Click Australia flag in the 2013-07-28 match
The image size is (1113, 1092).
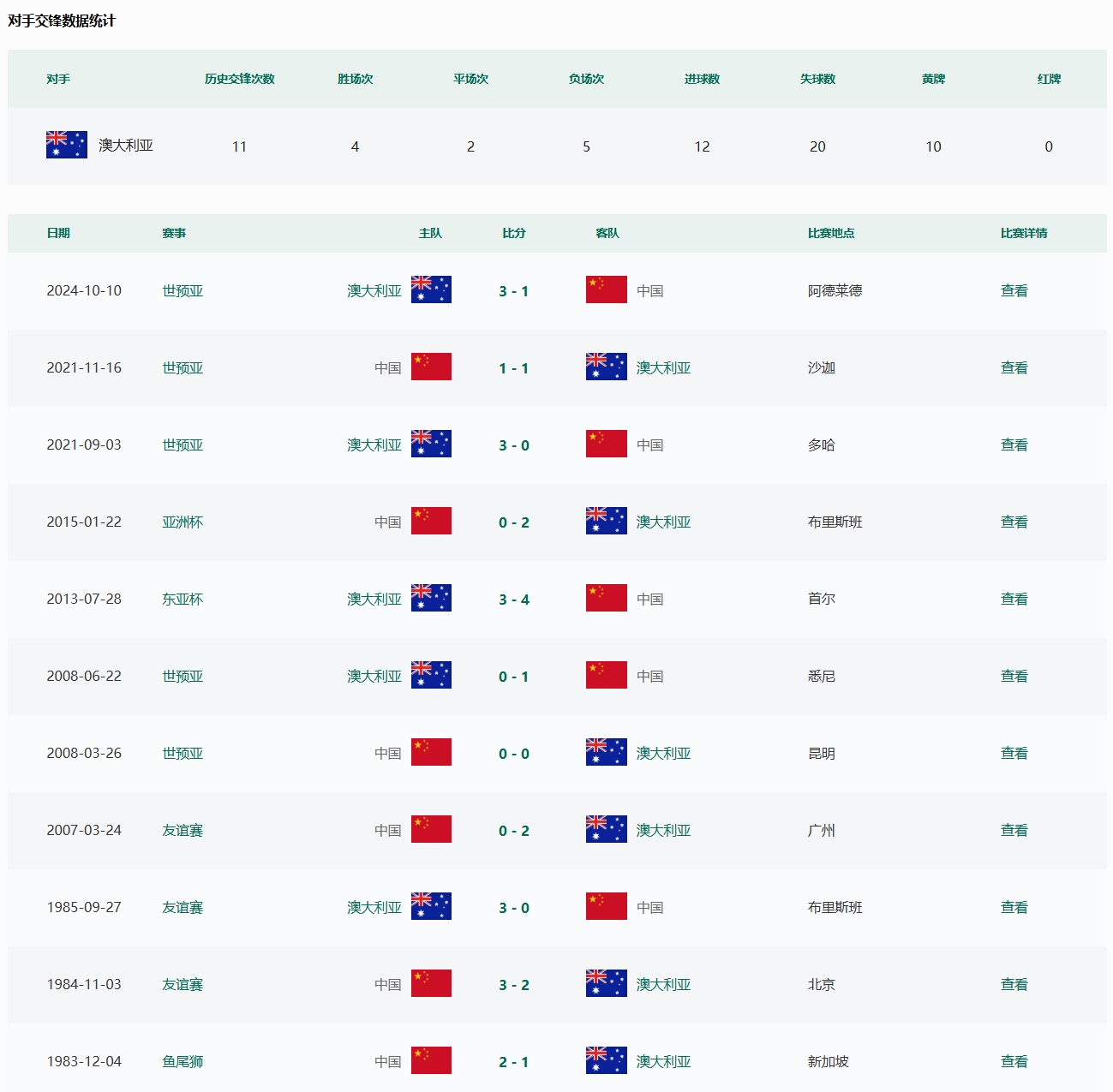pyautogui.click(x=431, y=598)
